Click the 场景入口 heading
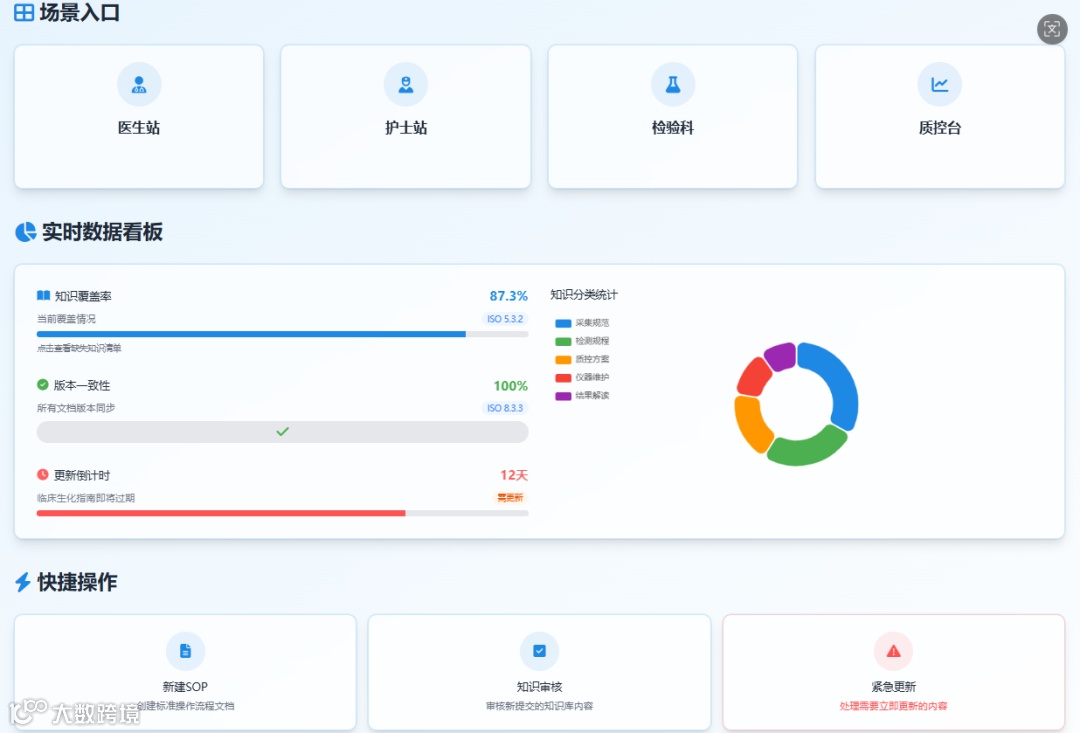The image size is (1080, 733). (80, 12)
